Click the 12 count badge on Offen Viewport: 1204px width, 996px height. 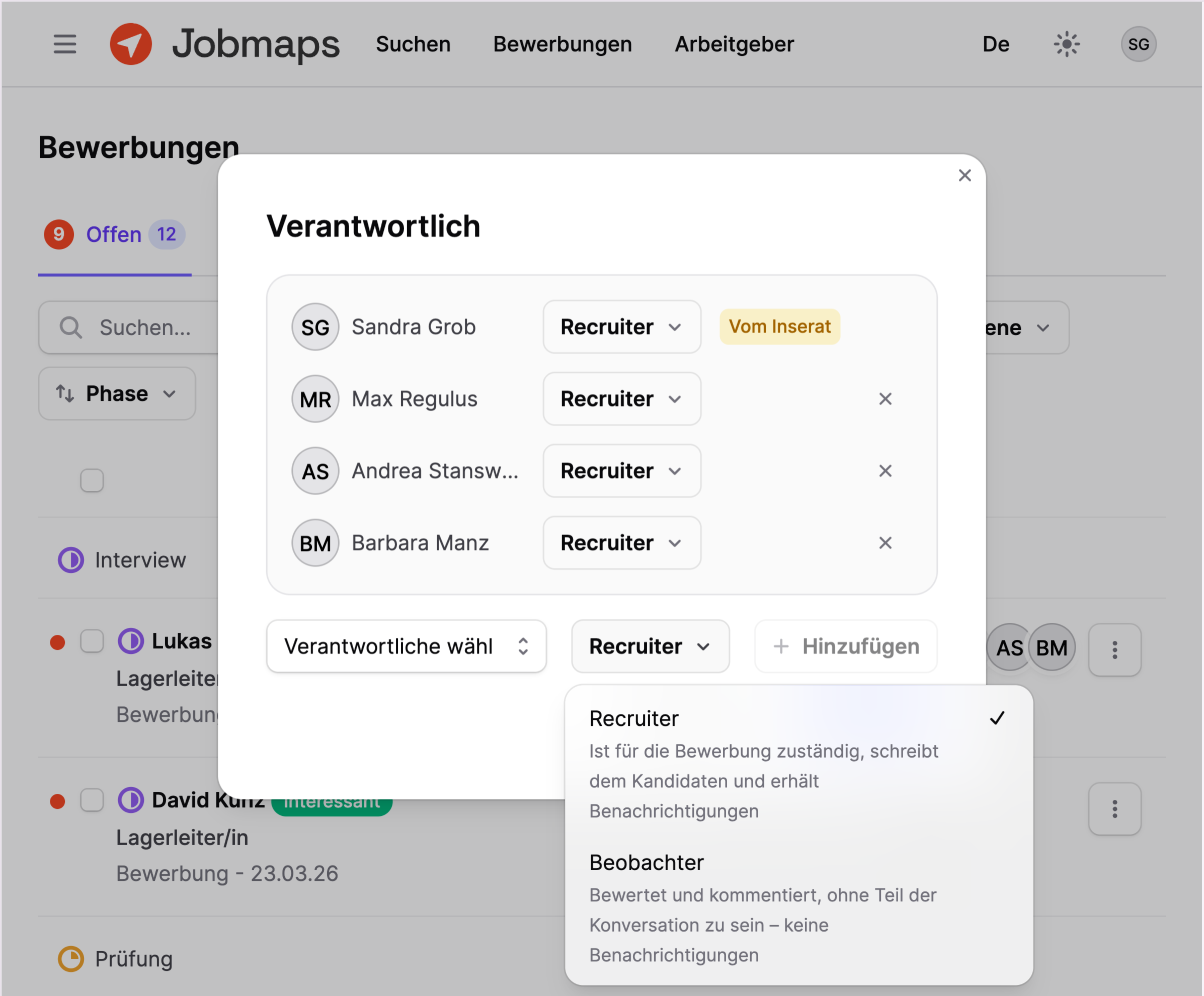pos(167,234)
